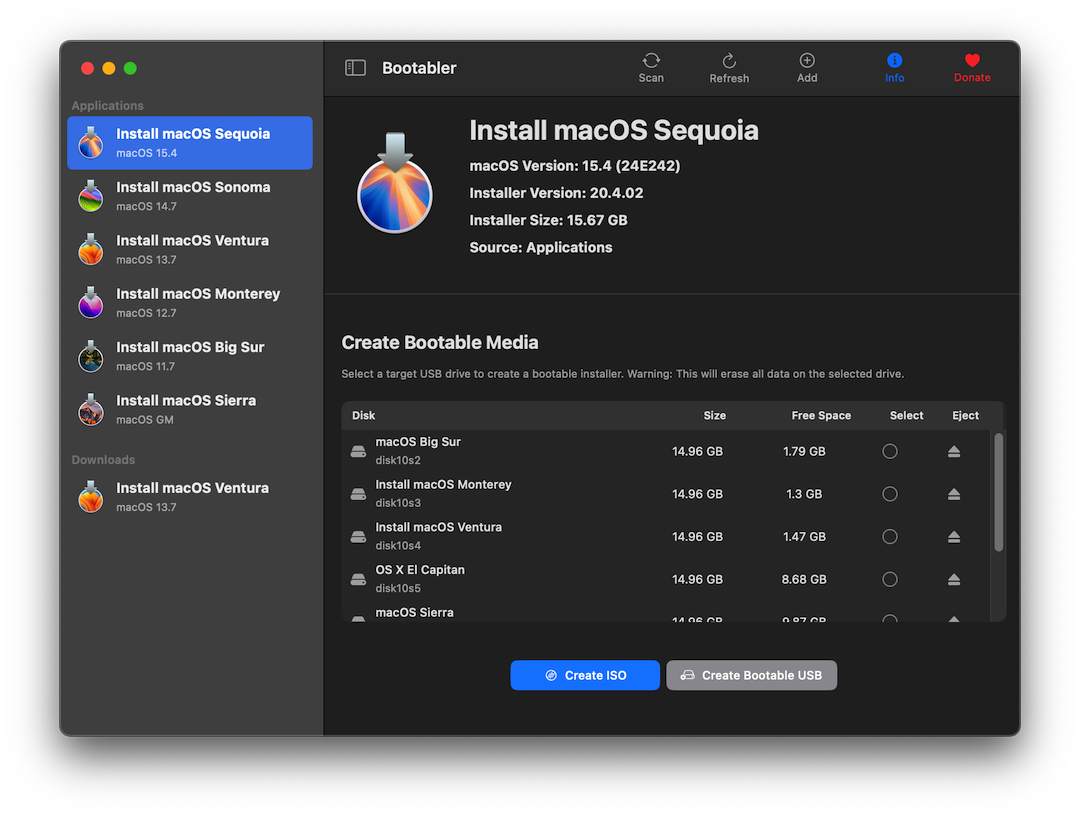The width and height of the screenshot is (1080, 815).
Task: Click the Size column header
Action: click(714, 415)
